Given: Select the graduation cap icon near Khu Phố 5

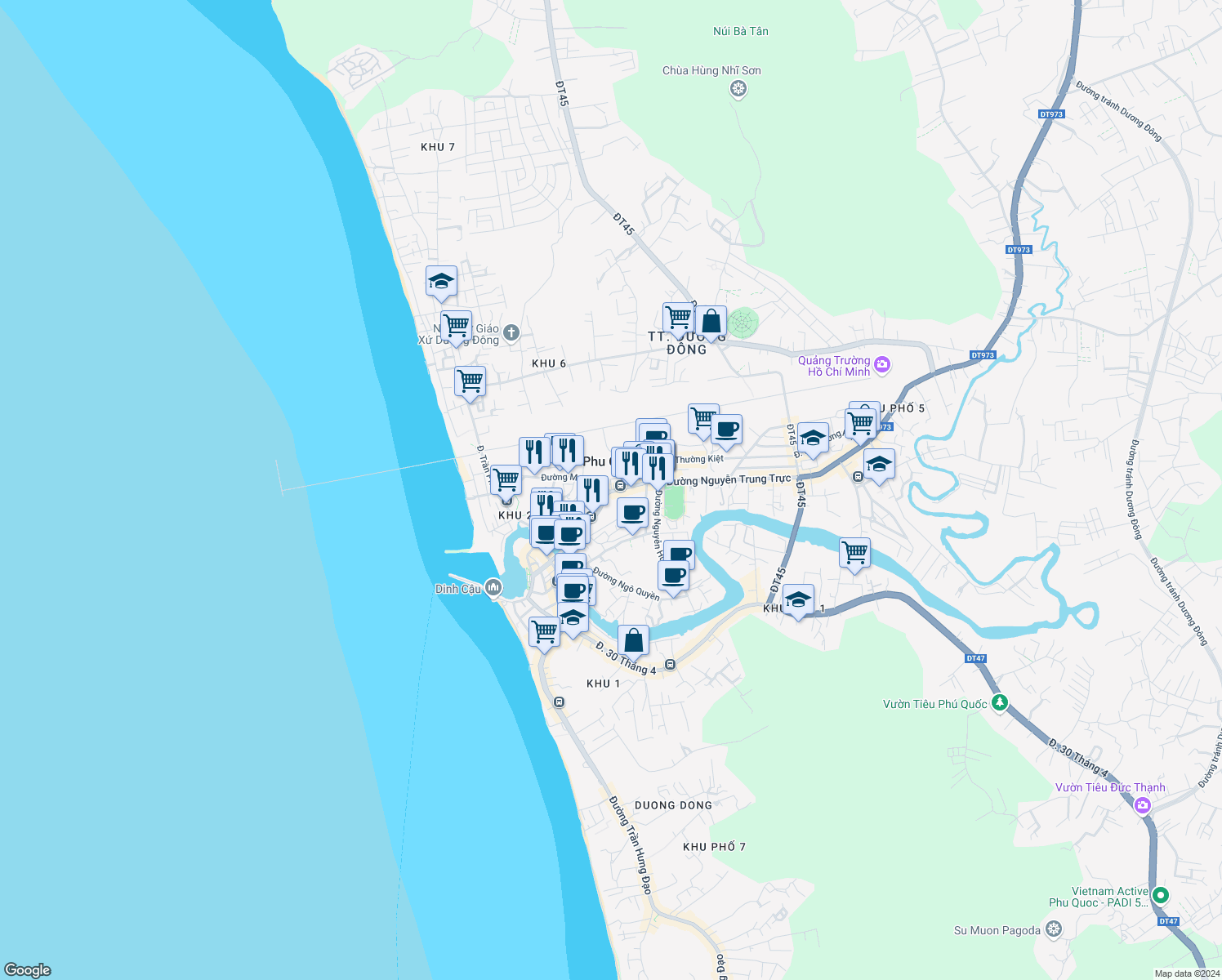Looking at the screenshot, I should (879, 465).
